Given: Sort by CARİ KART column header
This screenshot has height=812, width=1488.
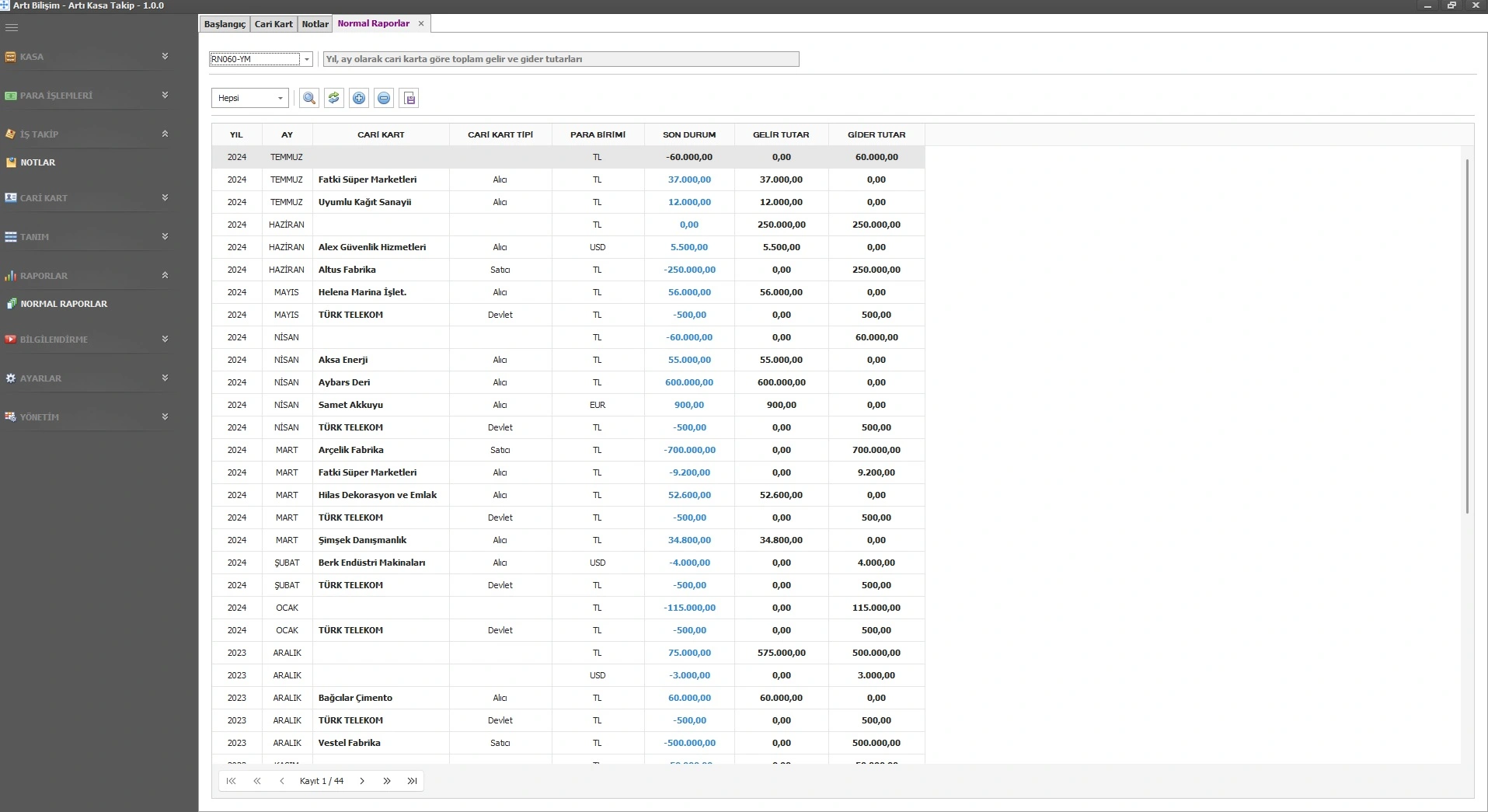Looking at the screenshot, I should (x=381, y=134).
